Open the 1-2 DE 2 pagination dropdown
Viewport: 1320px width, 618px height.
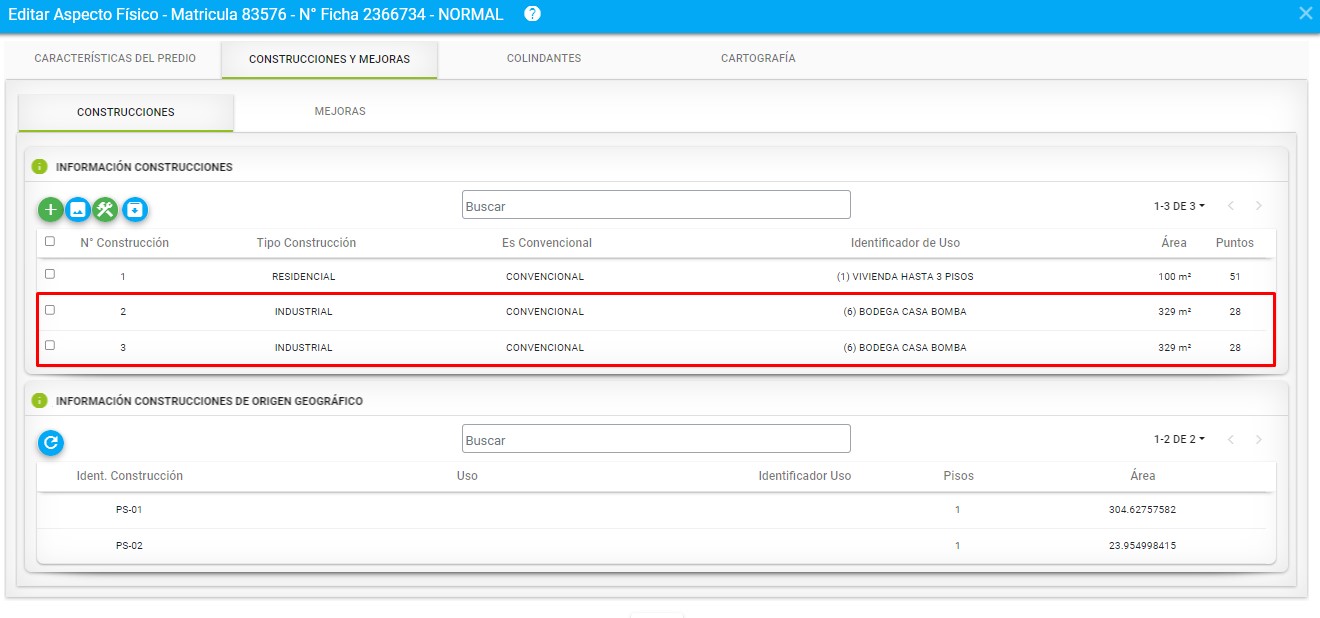[1179, 439]
